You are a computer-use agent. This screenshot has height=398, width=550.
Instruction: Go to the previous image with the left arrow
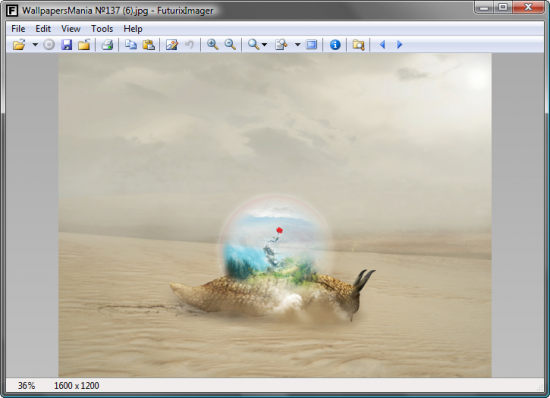[x=382, y=45]
